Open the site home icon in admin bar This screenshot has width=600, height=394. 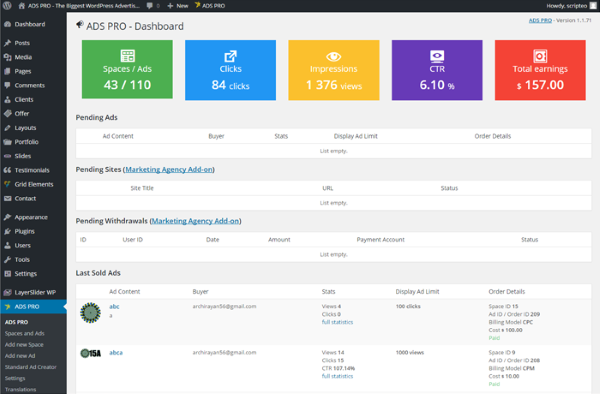(x=22, y=6)
